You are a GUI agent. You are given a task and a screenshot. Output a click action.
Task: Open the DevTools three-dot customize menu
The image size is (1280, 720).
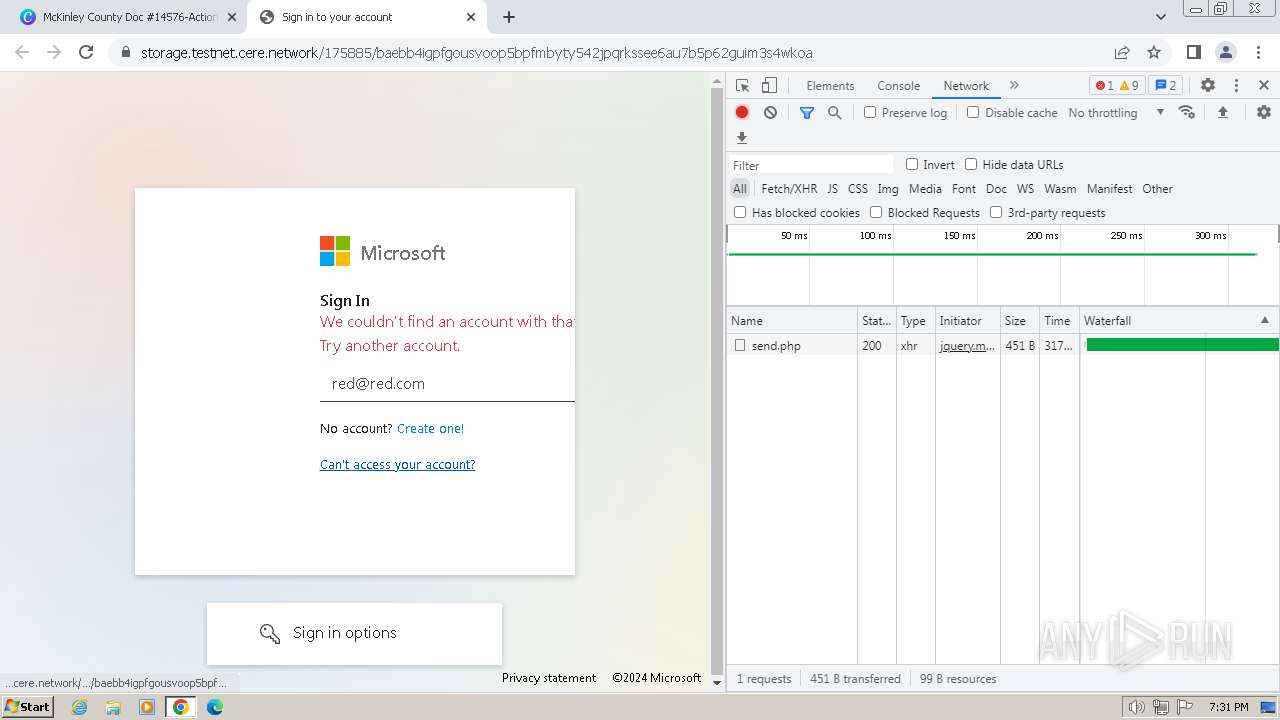coord(1236,86)
